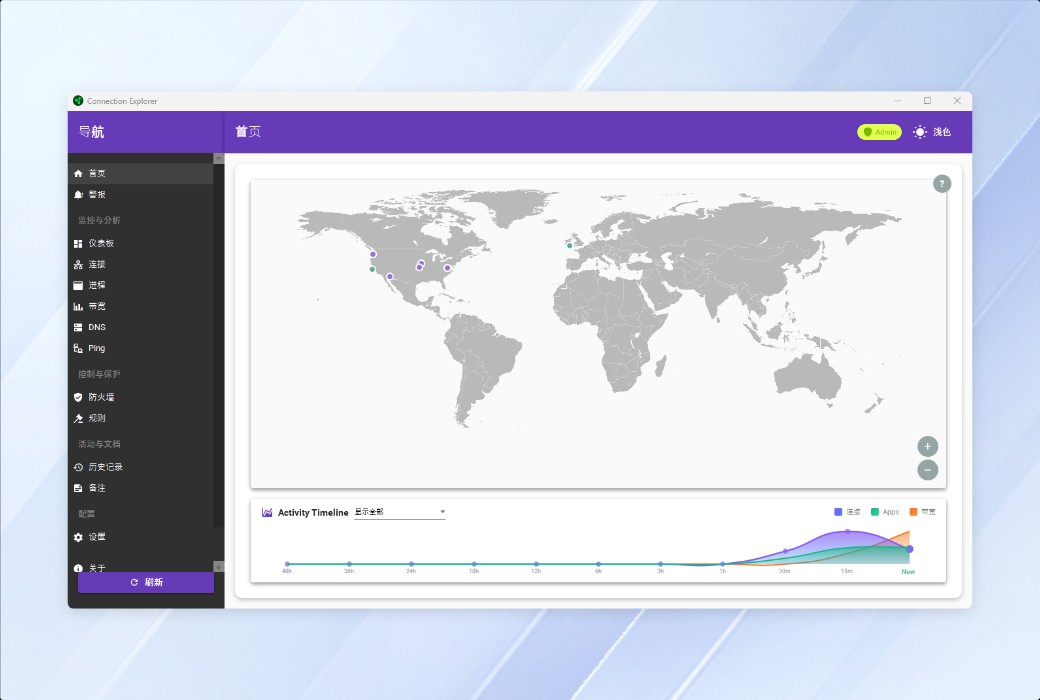This screenshot has width=1040, height=700.
Task: Open the 连接 connections page
Action: point(141,264)
